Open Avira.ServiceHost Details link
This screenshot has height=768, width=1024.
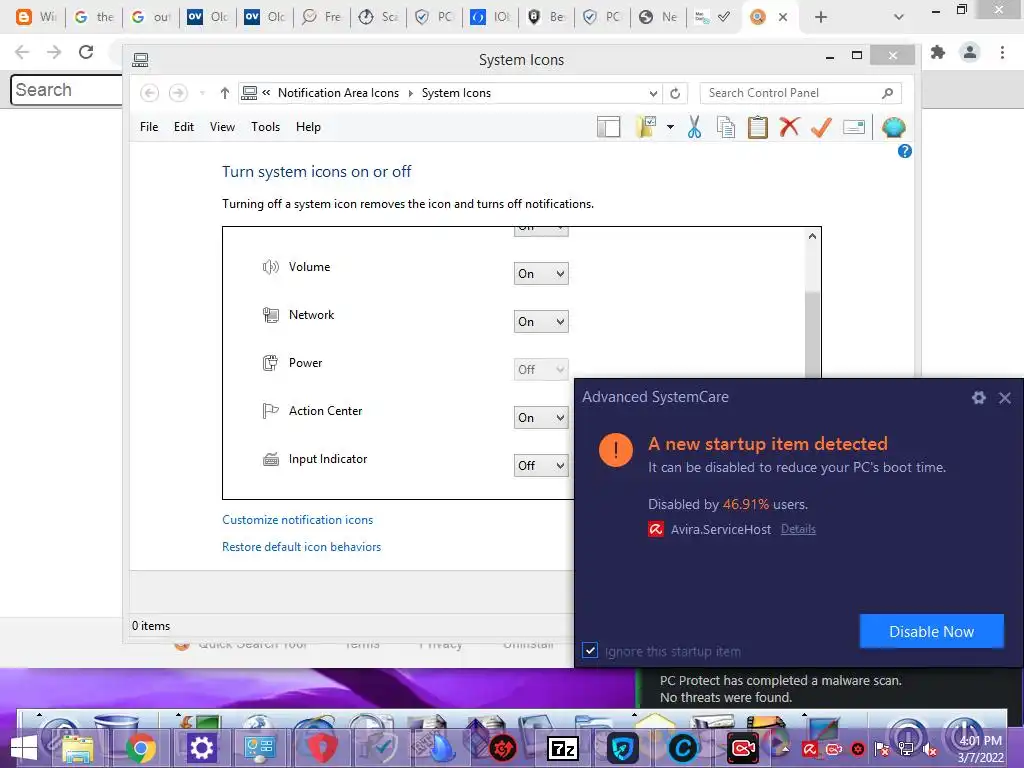pos(798,529)
